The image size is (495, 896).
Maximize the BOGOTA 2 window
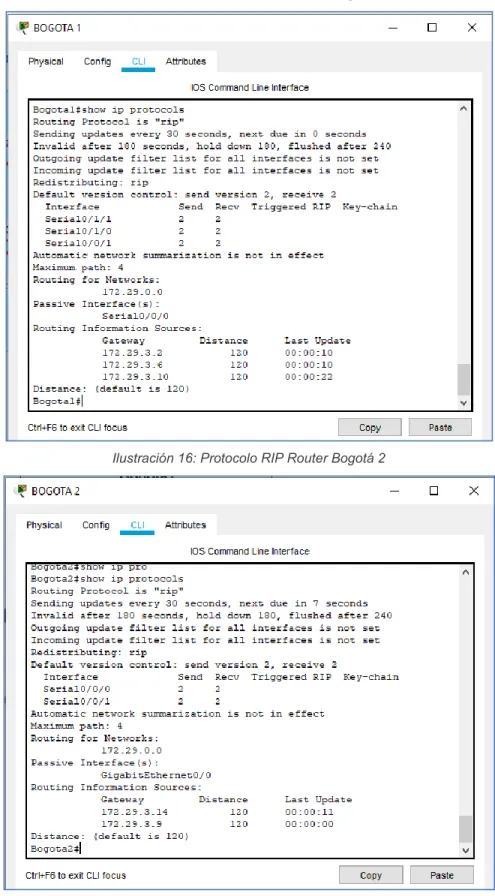tap(434, 491)
